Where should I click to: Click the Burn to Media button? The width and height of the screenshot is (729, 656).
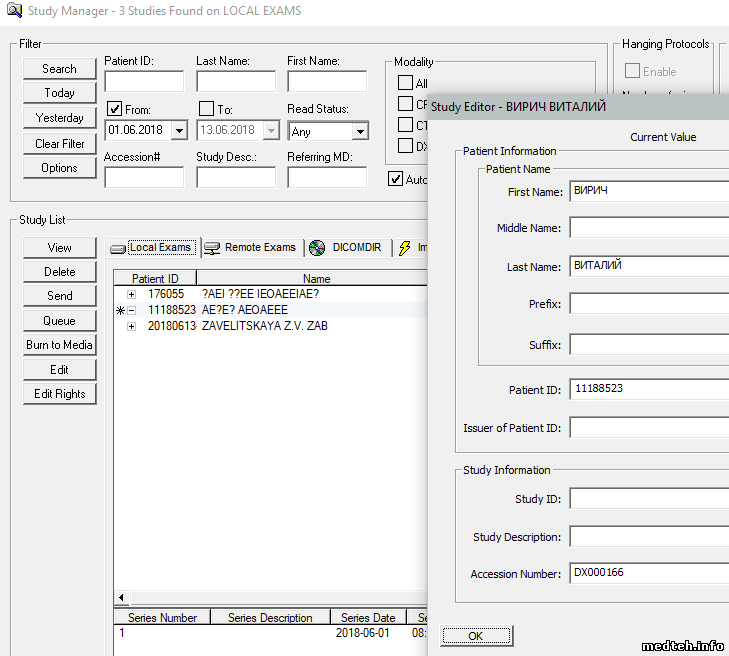pos(60,345)
